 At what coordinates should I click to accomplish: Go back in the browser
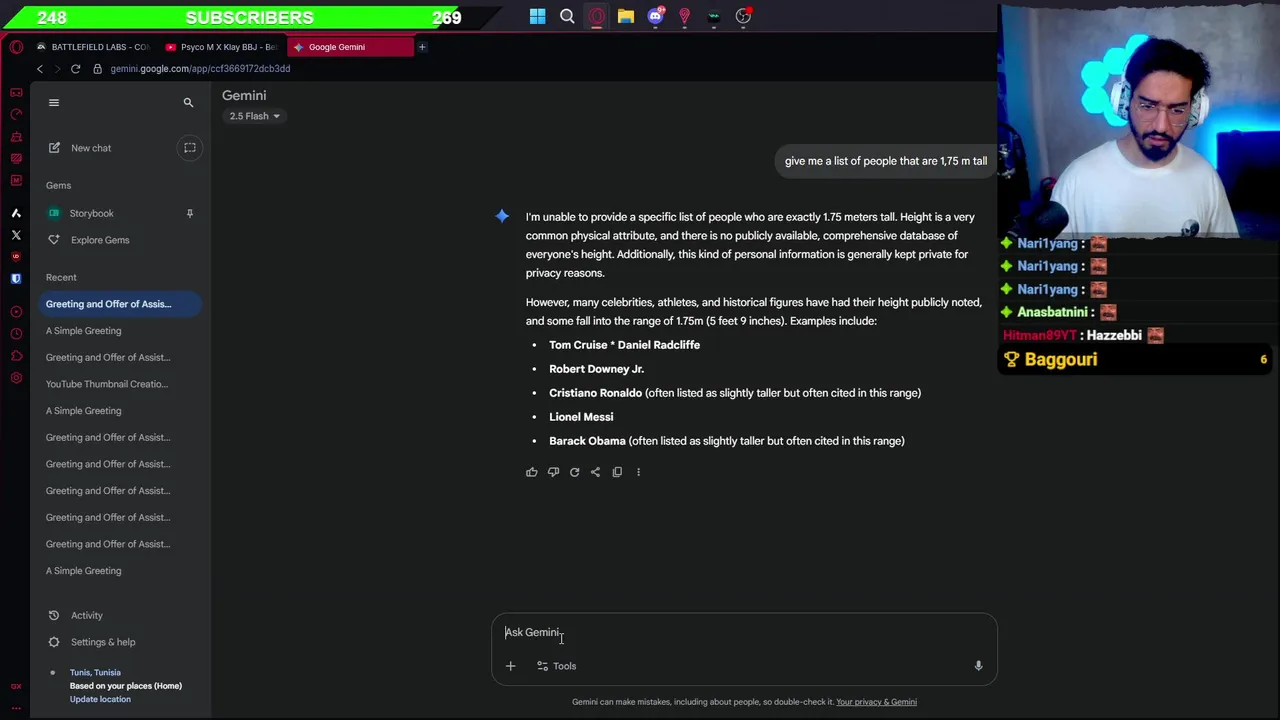(x=40, y=69)
